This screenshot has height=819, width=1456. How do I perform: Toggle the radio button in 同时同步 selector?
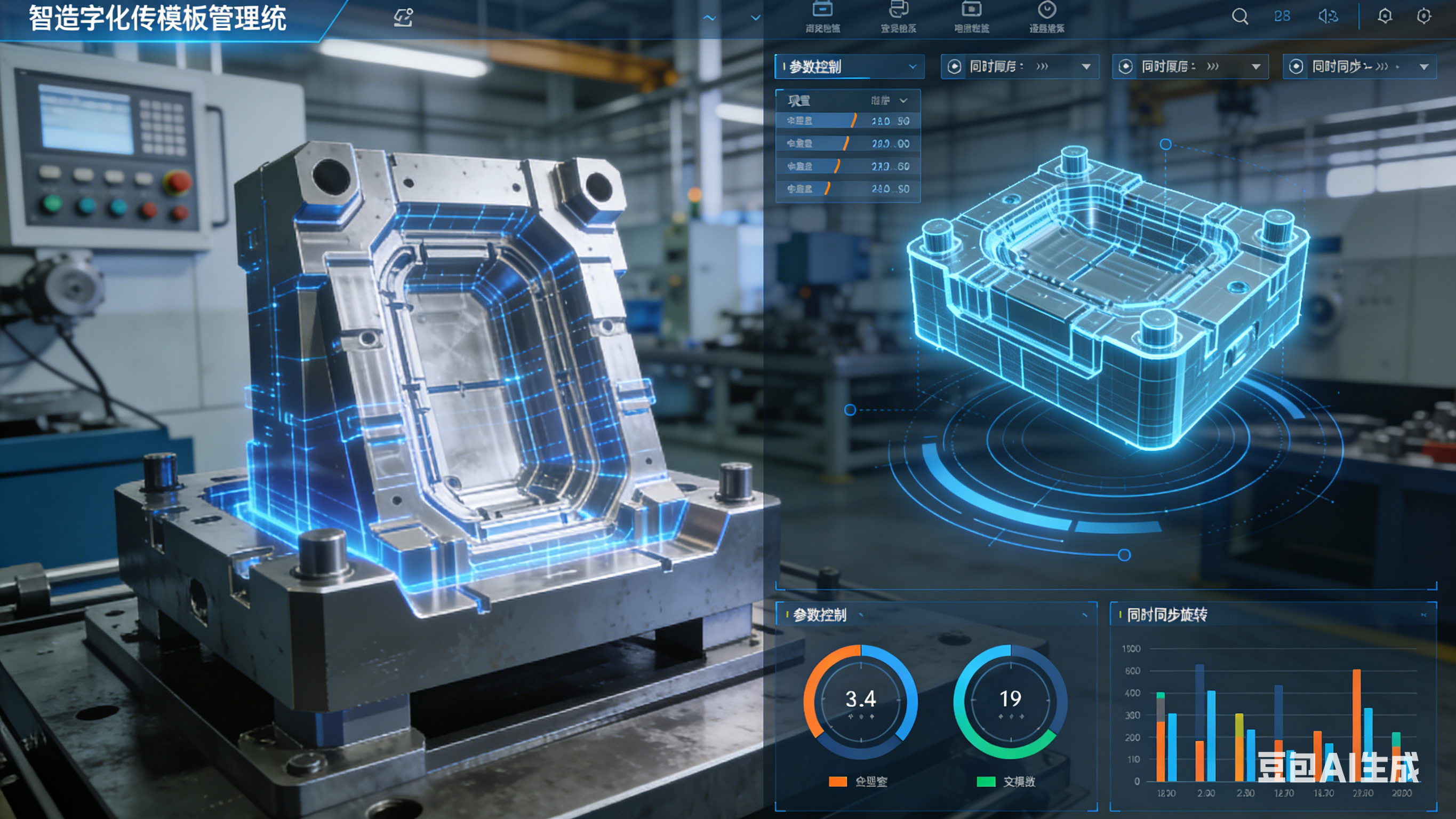click(x=1296, y=67)
